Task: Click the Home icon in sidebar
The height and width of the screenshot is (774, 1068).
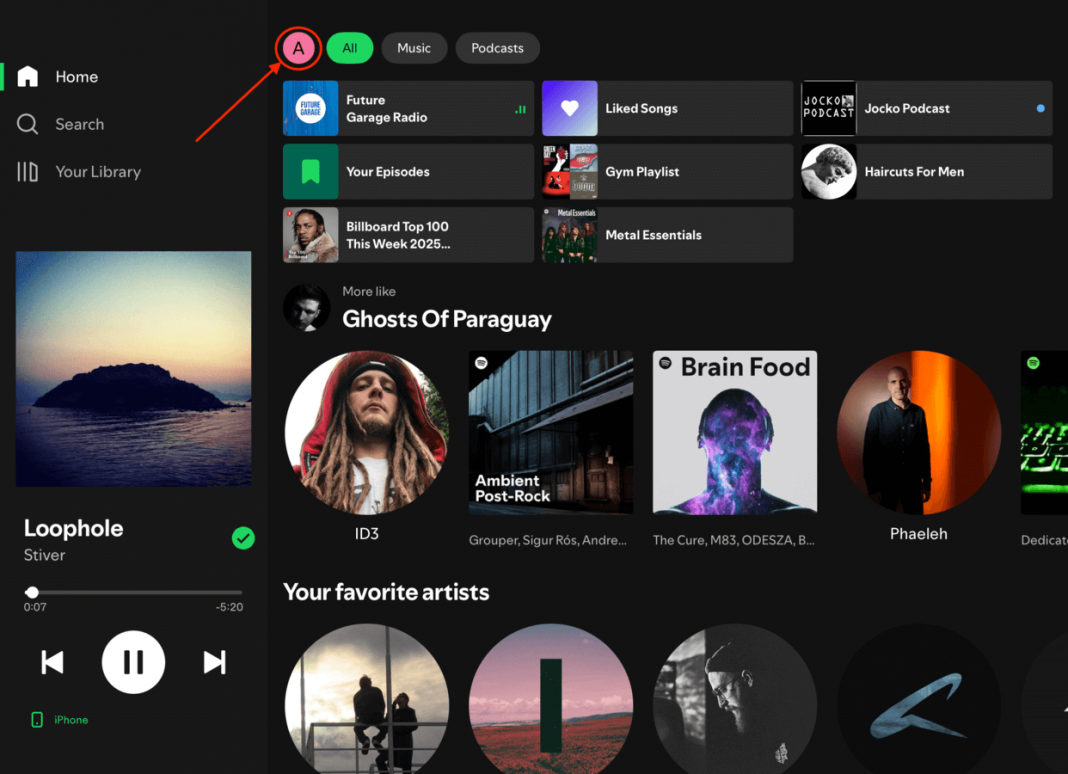Action: (x=28, y=77)
